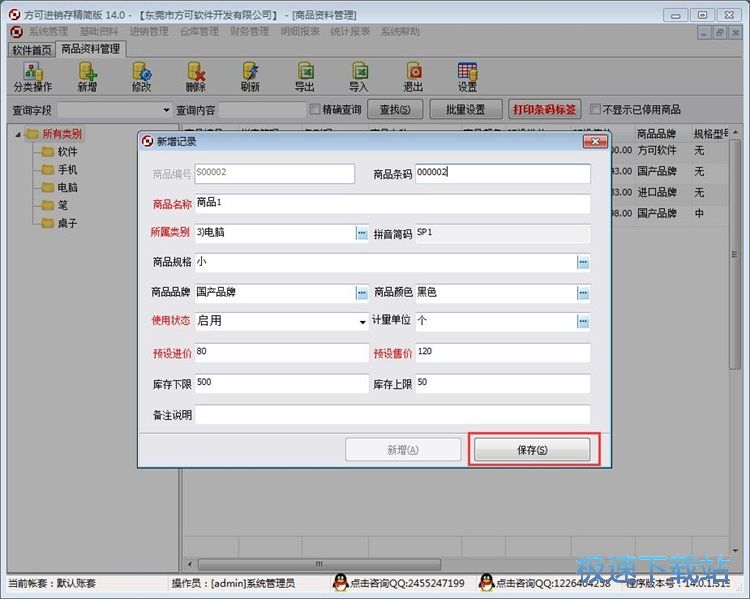
Task: Click the 导入 Excel toolbar icon
Action: click(359, 77)
